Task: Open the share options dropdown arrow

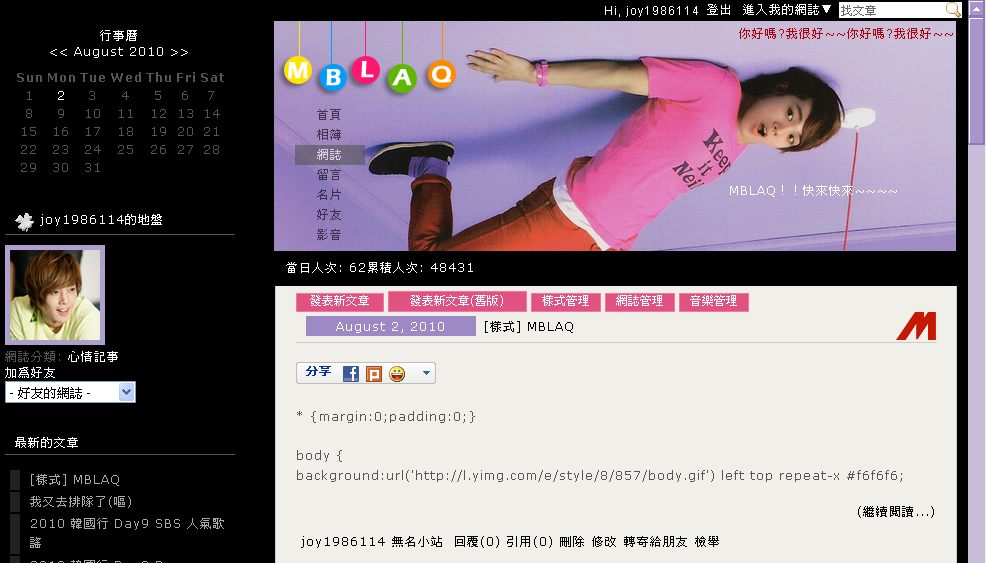Action: click(x=426, y=373)
